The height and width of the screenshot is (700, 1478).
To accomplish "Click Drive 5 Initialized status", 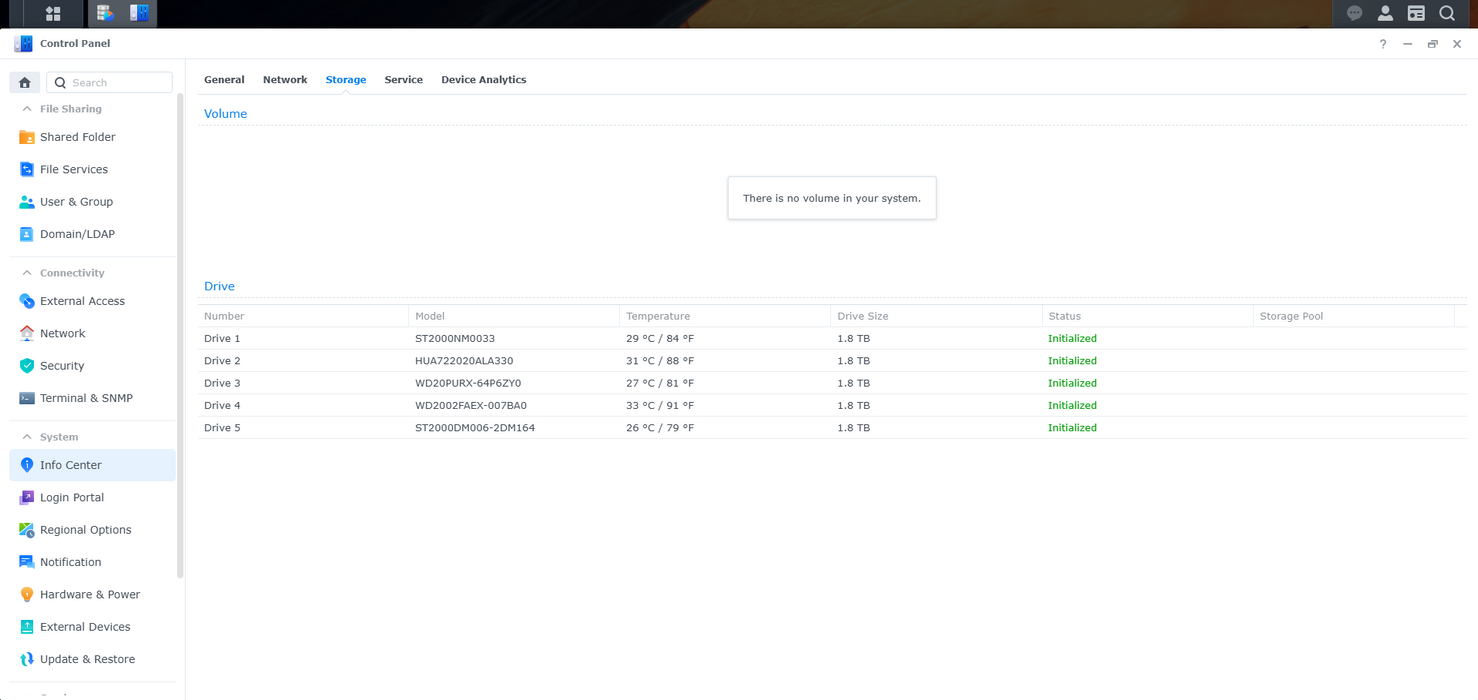I will point(1072,428).
